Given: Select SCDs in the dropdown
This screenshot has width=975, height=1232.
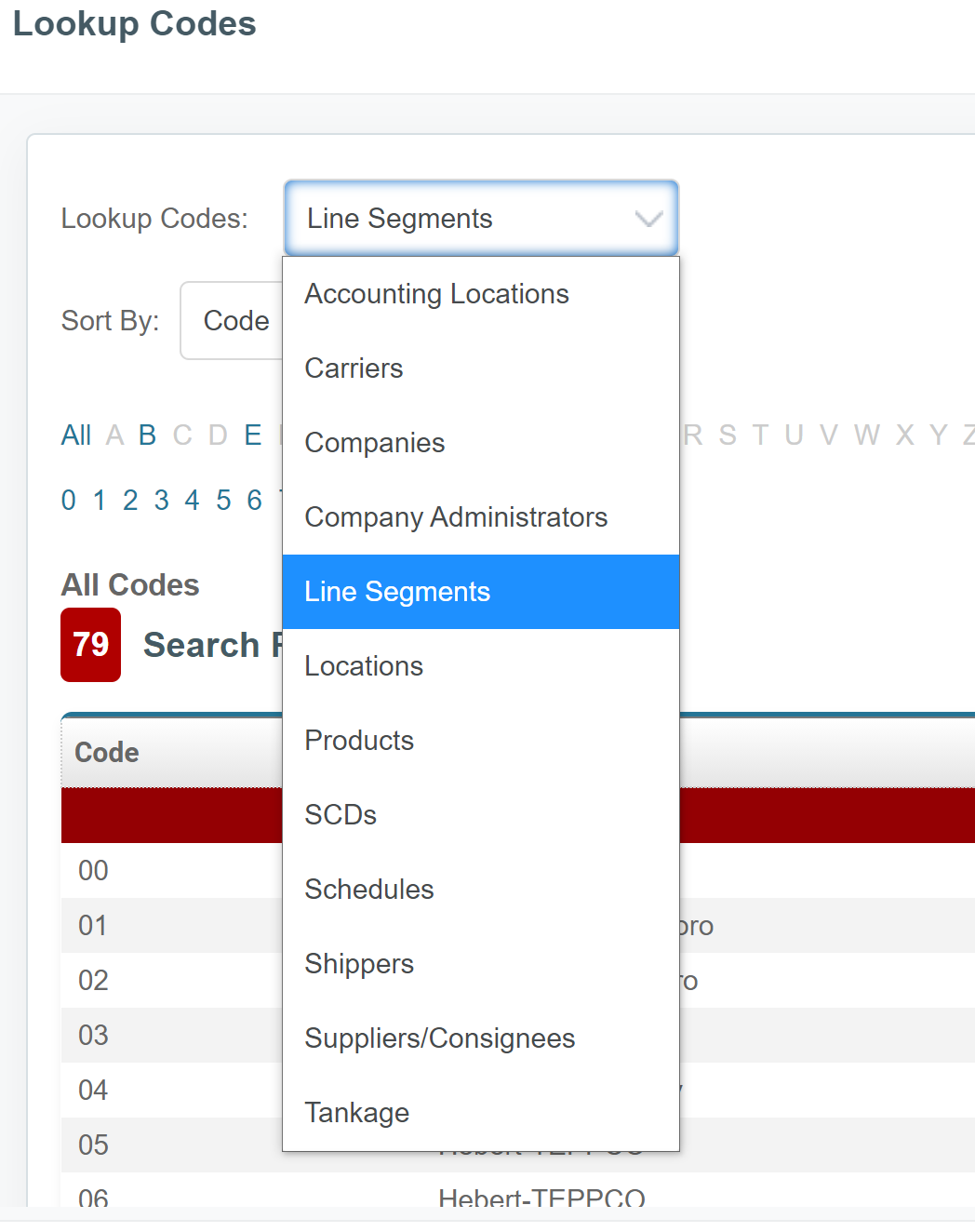Looking at the screenshot, I should [x=341, y=814].
